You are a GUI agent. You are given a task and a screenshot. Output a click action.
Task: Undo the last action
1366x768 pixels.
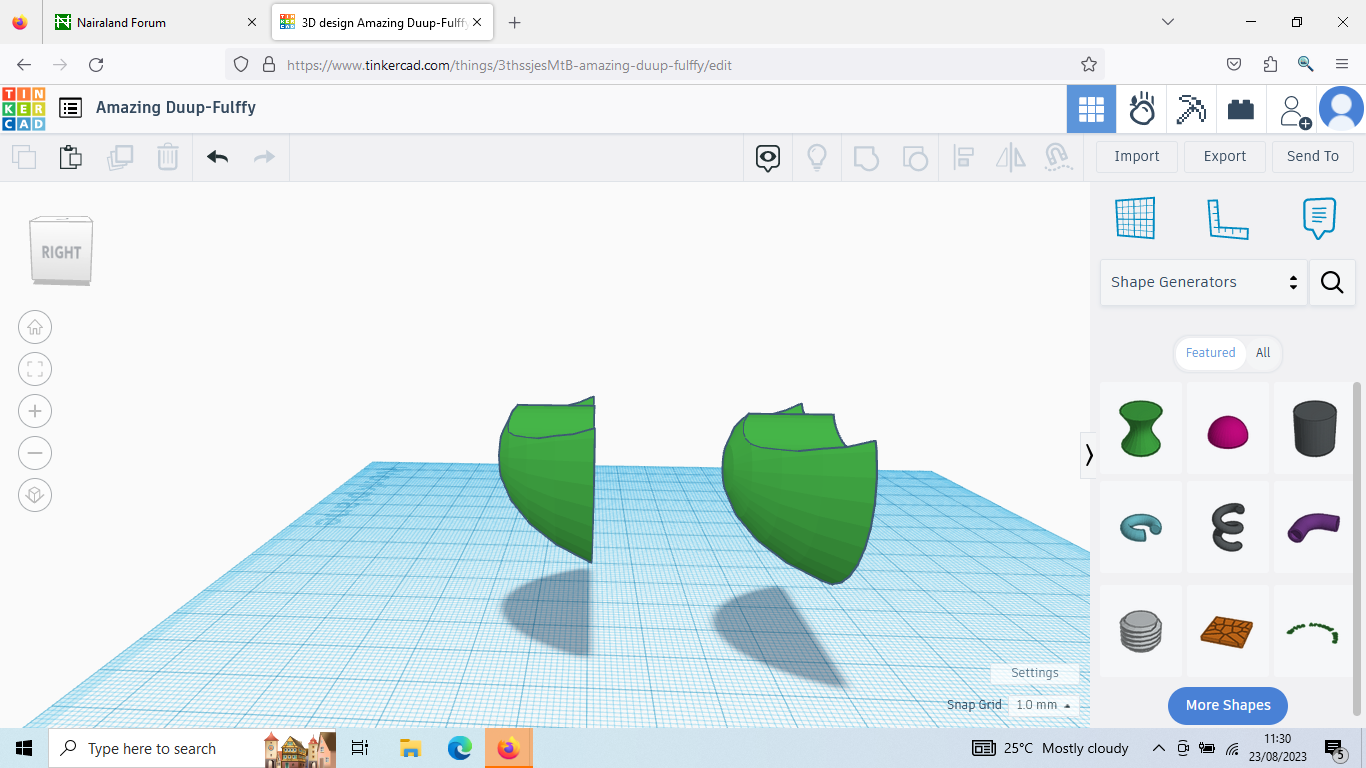(x=217, y=157)
